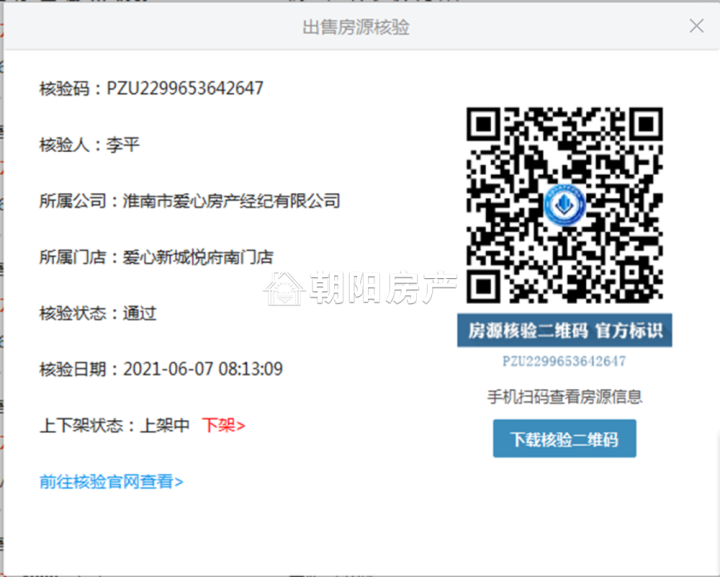
Task: Click the 手机扫码查看房源信息 caption
Action: (x=564, y=397)
